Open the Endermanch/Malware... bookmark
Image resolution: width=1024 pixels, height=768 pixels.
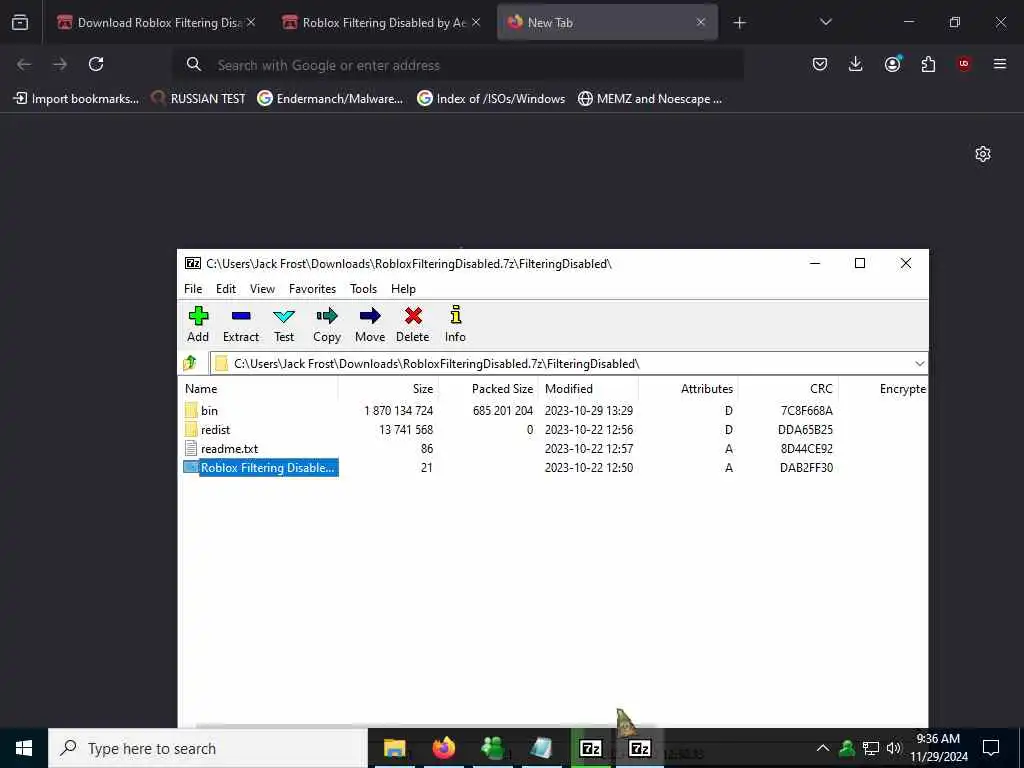330,99
